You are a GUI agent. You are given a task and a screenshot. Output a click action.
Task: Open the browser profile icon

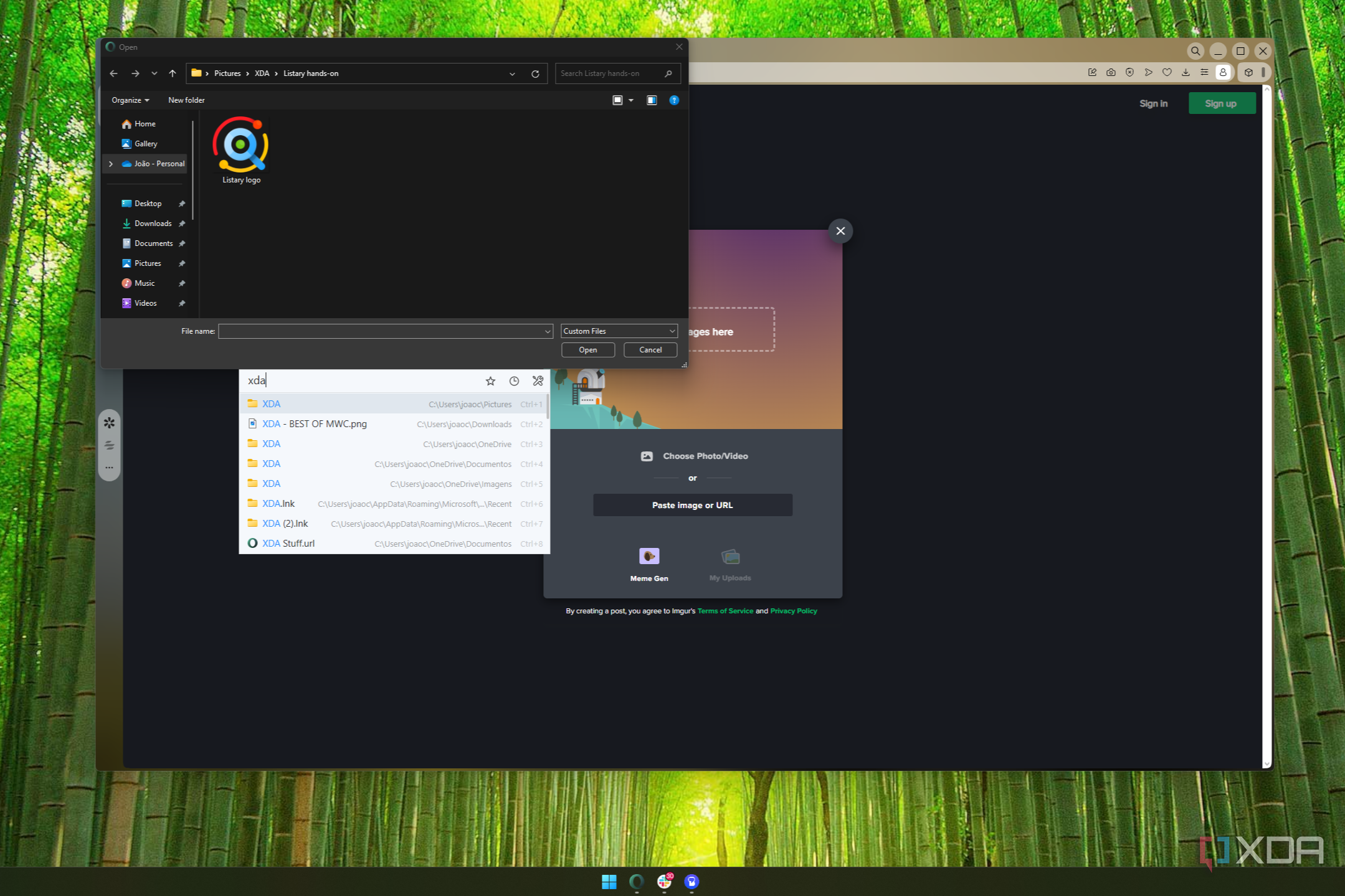(x=1223, y=72)
